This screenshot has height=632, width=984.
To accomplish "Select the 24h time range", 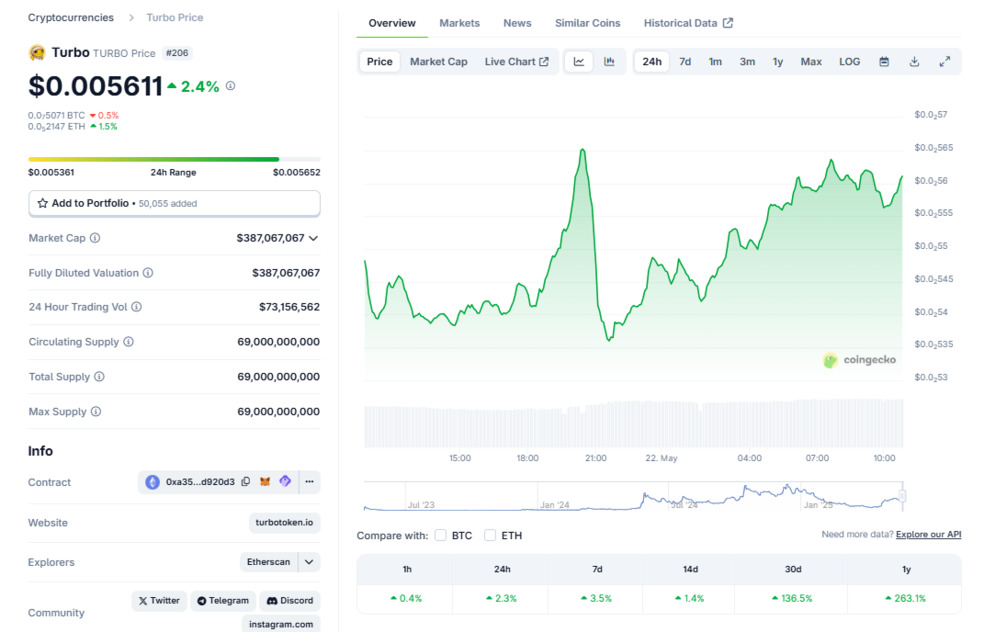I will (x=652, y=62).
